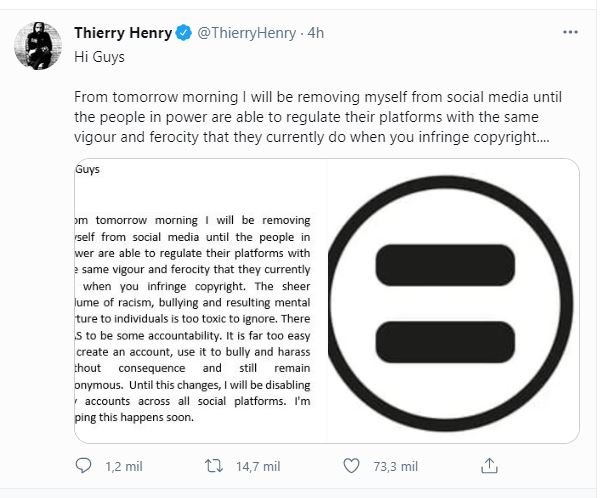Screen dimensions: 603x498
Task: Open Thierry Henry's profile avatar
Action: click(39, 44)
